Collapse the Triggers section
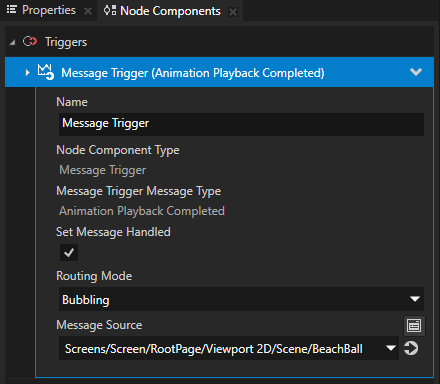The width and height of the screenshot is (440, 384). pyautogui.click(x=12, y=42)
